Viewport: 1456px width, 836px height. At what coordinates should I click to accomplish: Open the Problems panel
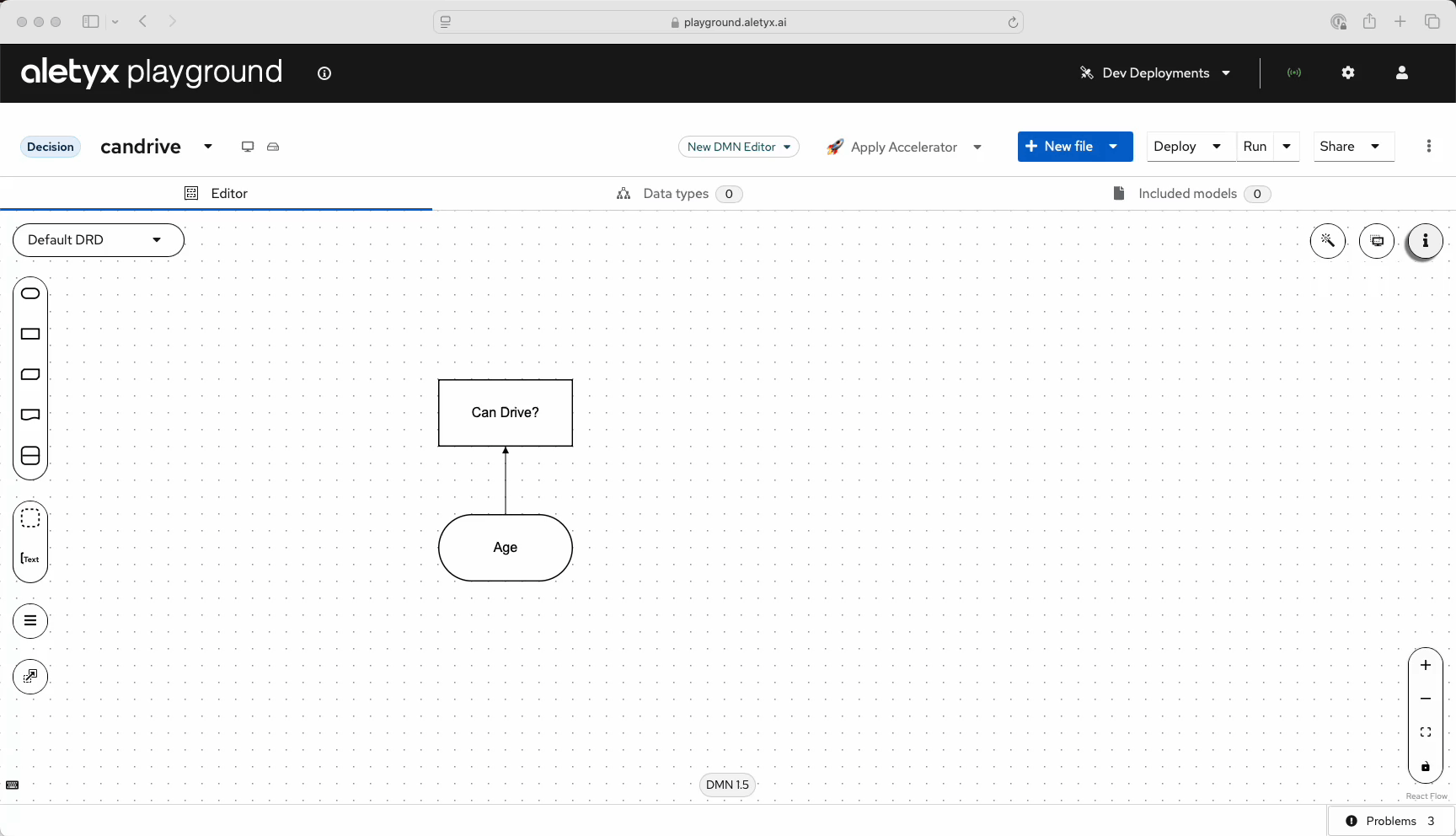1391,821
